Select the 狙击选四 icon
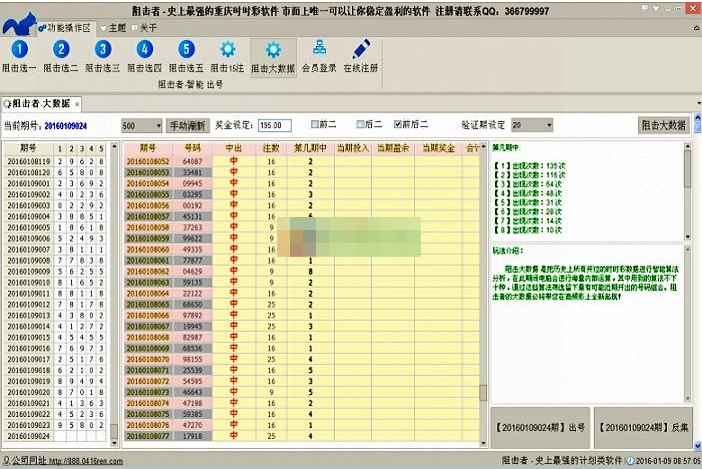Image resolution: width=702 pixels, height=469 pixels. [x=145, y=50]
